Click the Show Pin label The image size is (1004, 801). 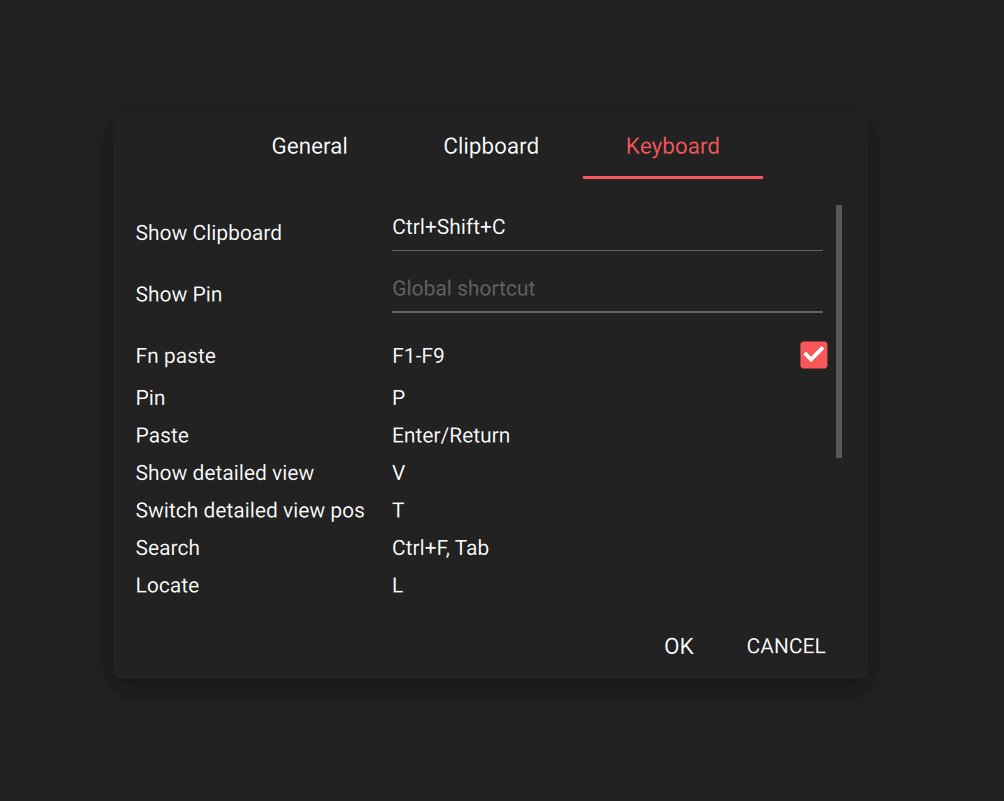(x=179, y=295)
